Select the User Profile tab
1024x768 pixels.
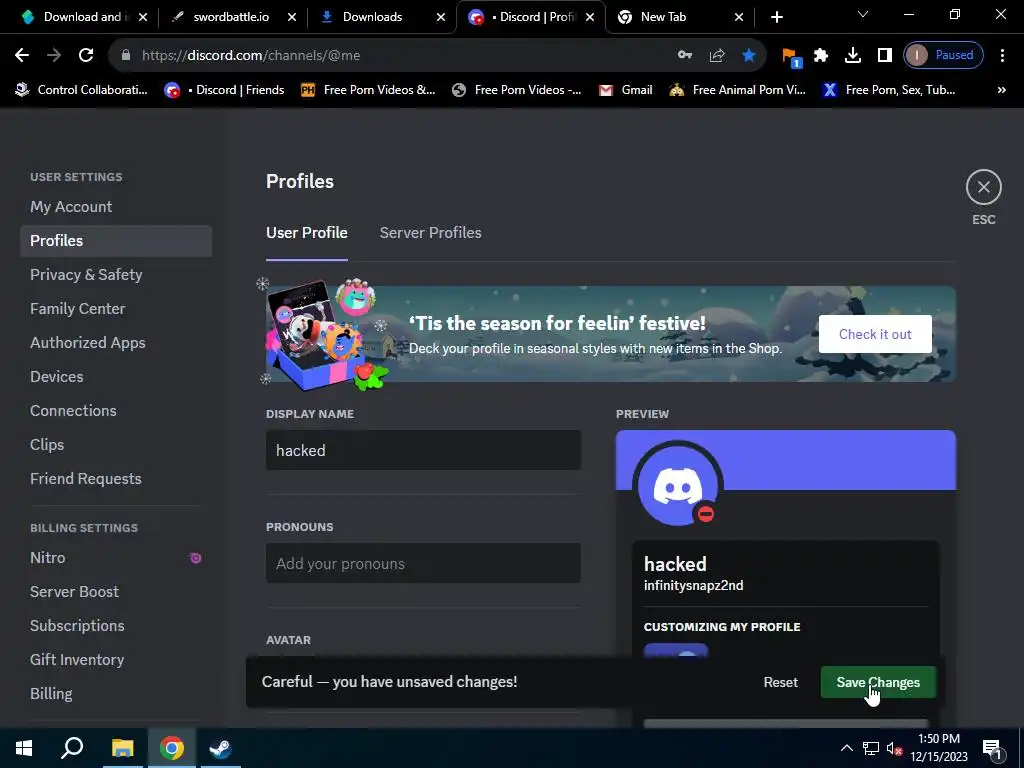click(x=306, y=232)
